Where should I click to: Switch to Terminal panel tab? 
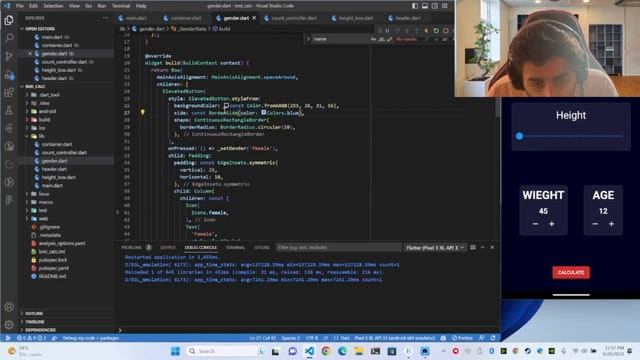point(236,247)
